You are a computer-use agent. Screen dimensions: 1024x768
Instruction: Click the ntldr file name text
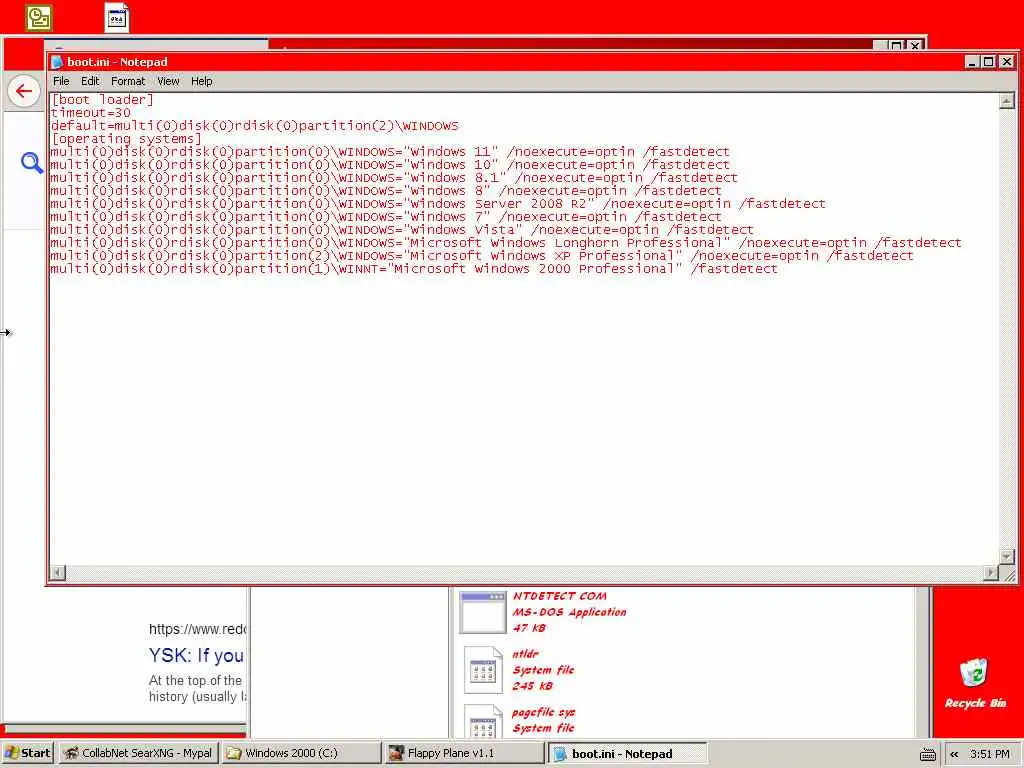(525, 654)
